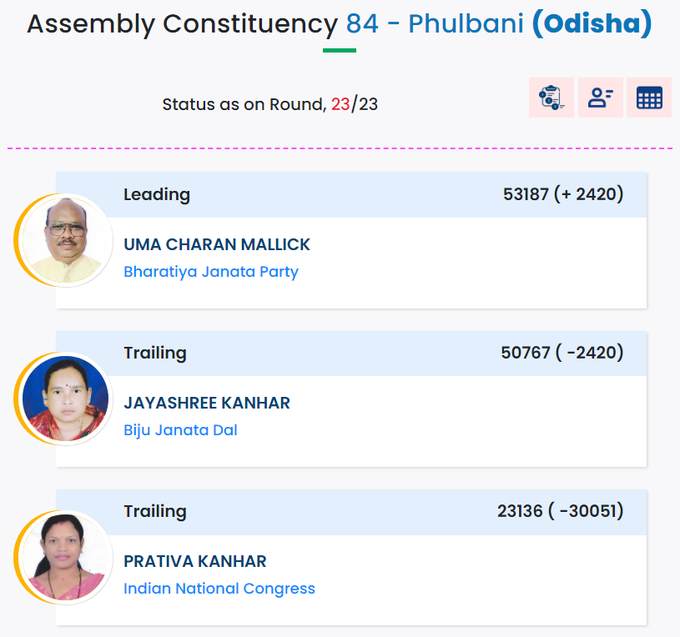The image size is (680, 637).
Task: Open the clipboard results summary icon
Action: point(551,98)
